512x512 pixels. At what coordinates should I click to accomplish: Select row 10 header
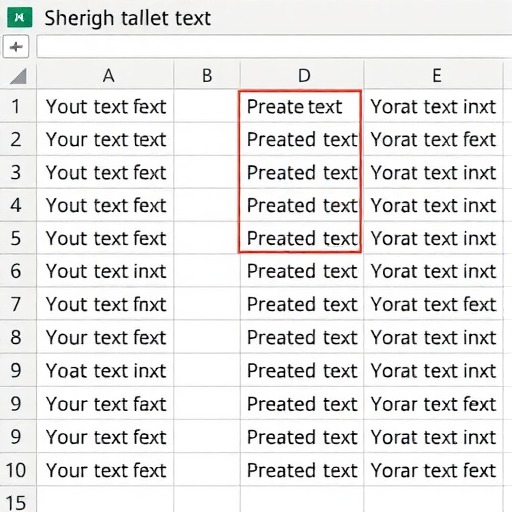pyautogui.click(x=18, y=470)
